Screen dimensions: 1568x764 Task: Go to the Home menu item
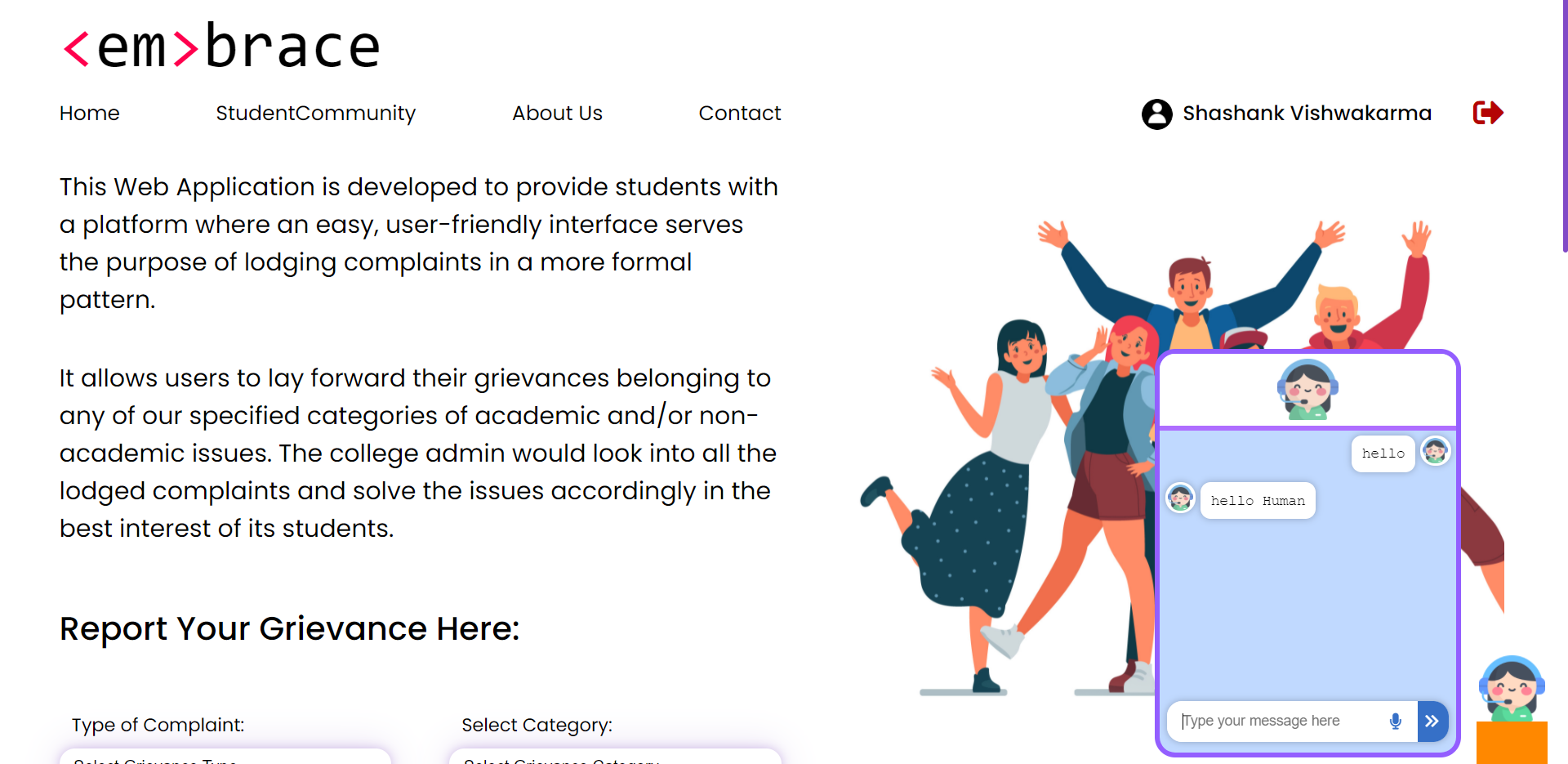click(90, 113)
